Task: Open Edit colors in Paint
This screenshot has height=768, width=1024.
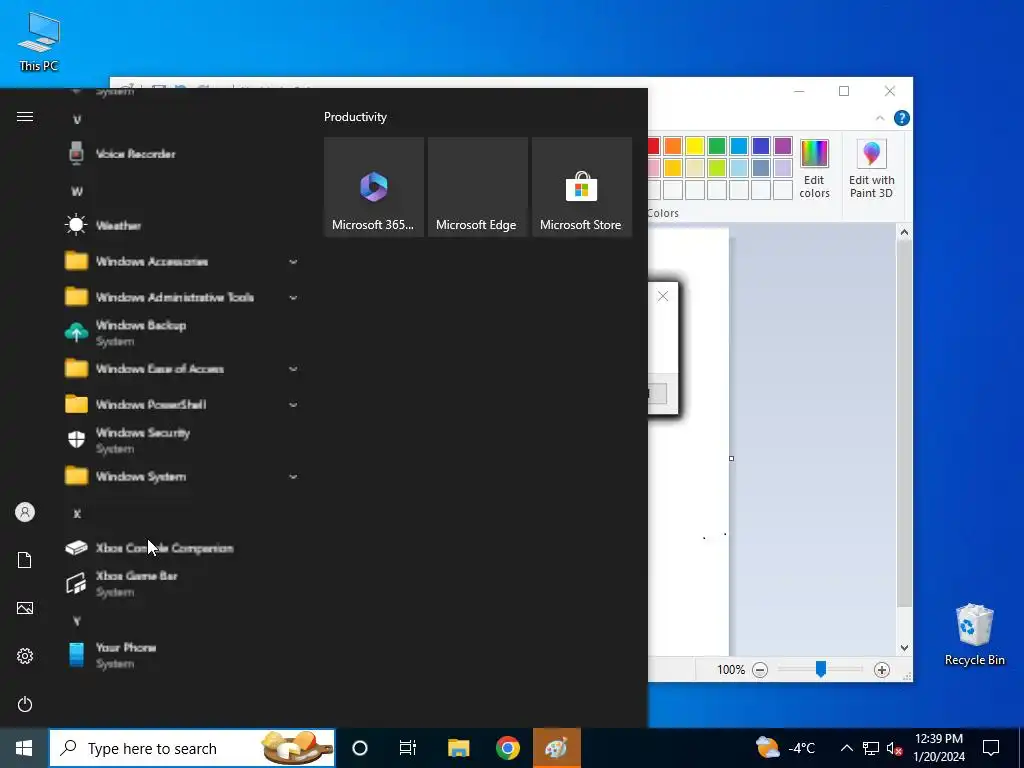Action: [814, 169]
